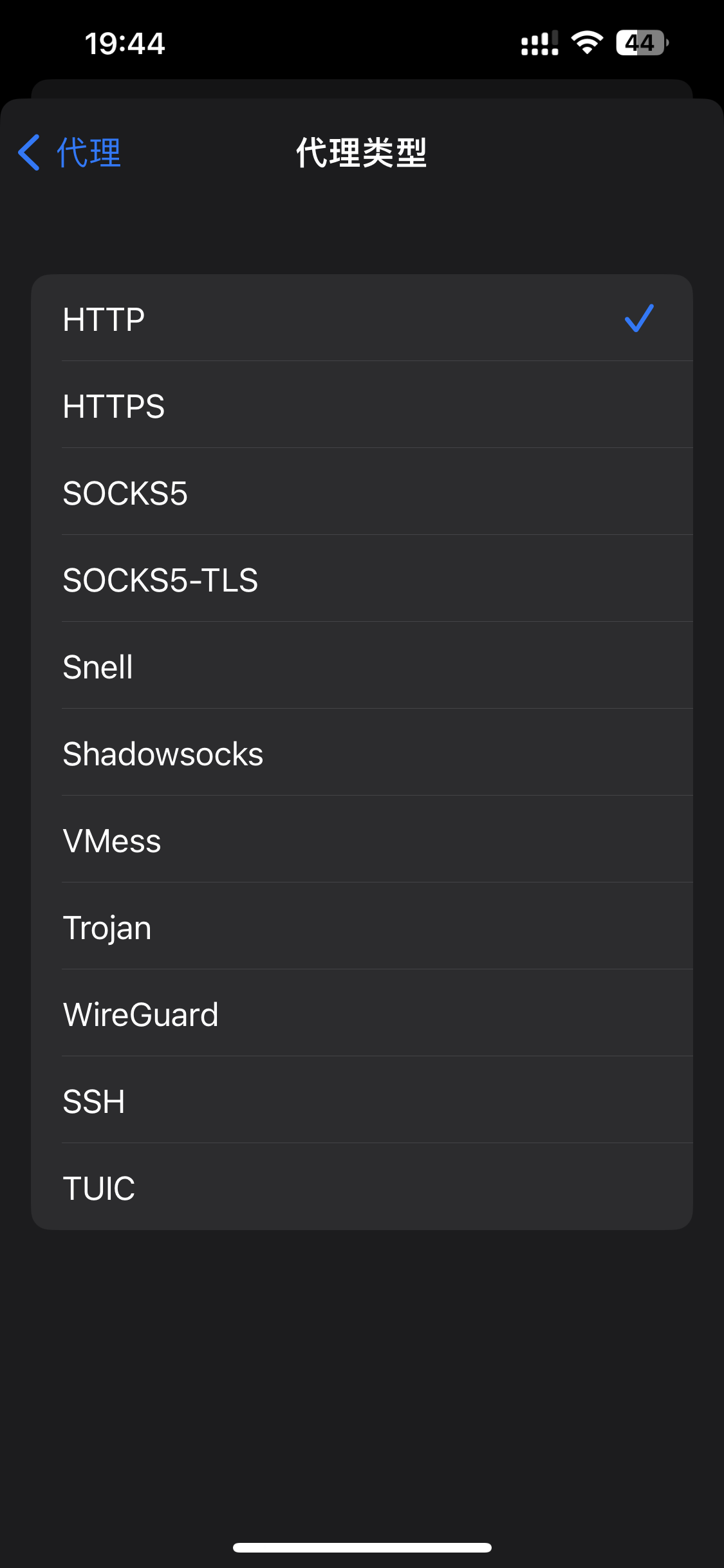
Task: Tap the Wi-Fi status icon
Action: [x=586, y=43]
